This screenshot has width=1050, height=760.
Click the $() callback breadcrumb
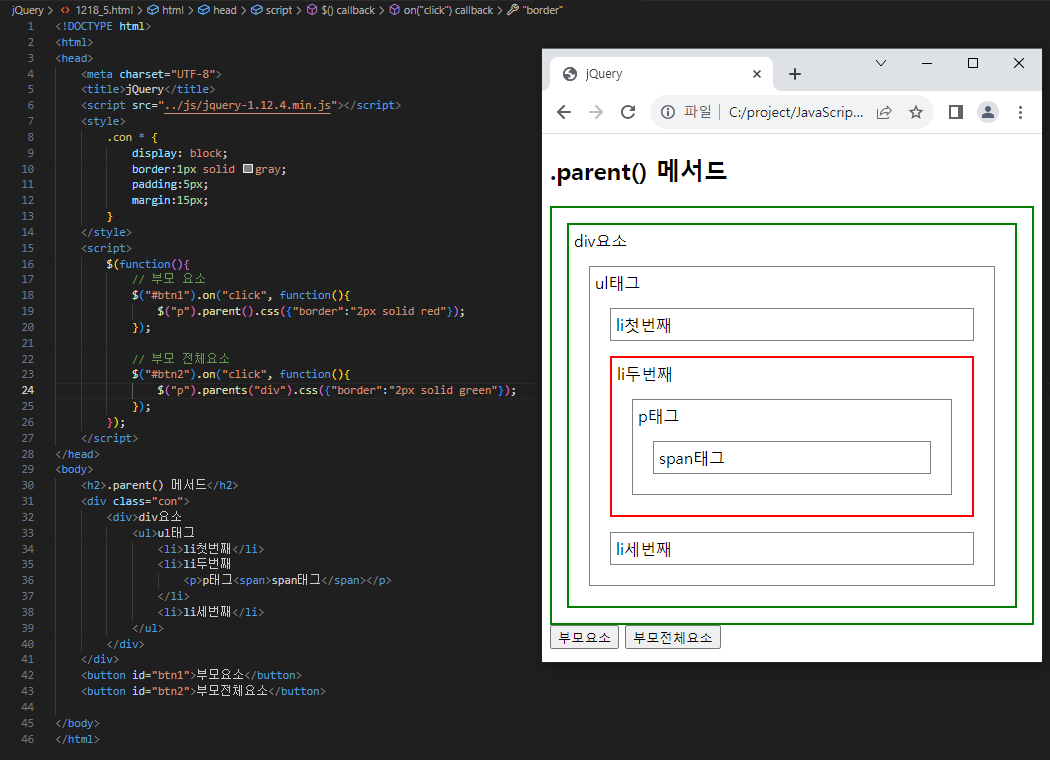tap(340, 10)
